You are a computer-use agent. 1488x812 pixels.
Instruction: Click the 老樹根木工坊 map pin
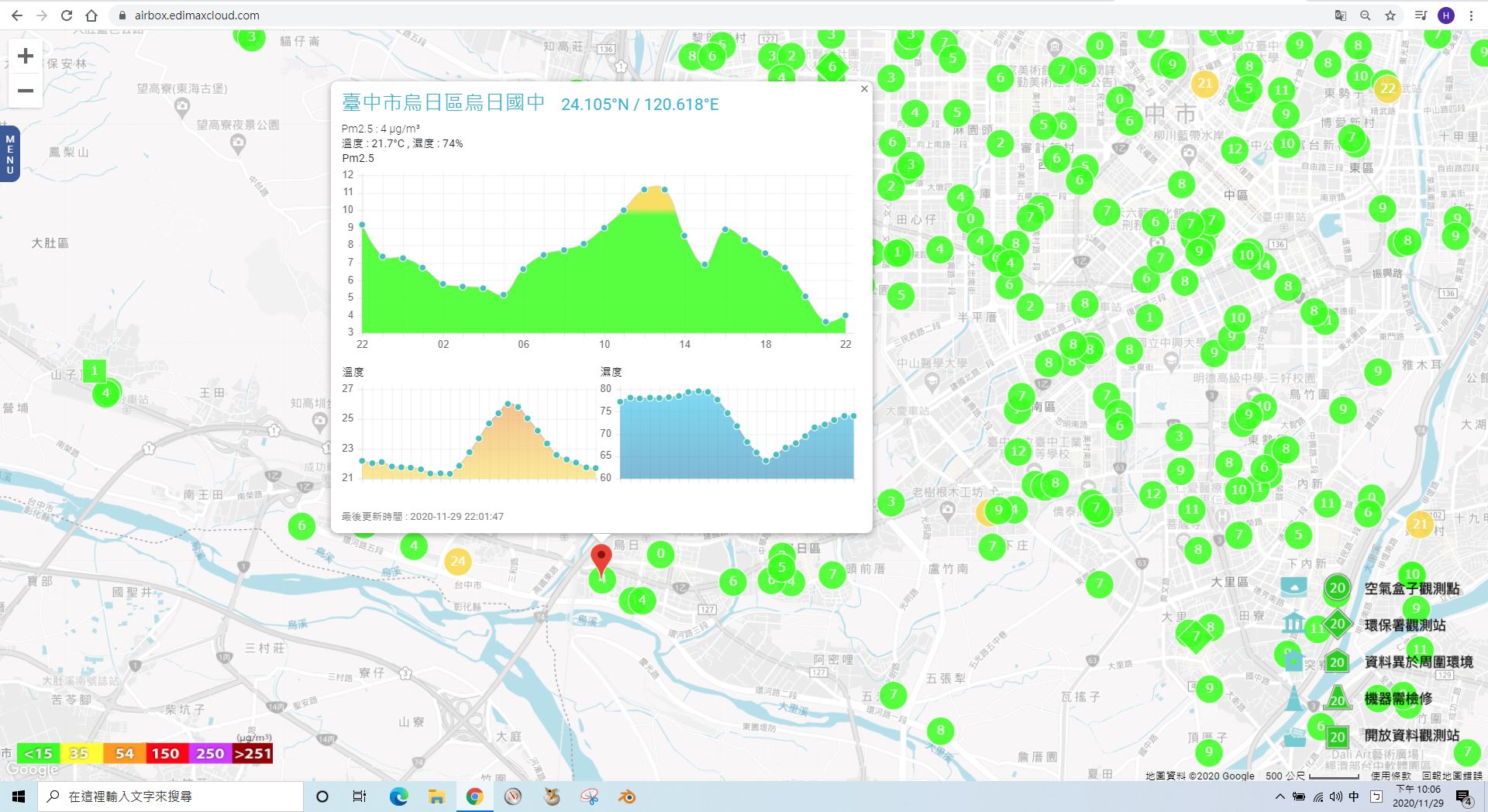pos(947,511)
